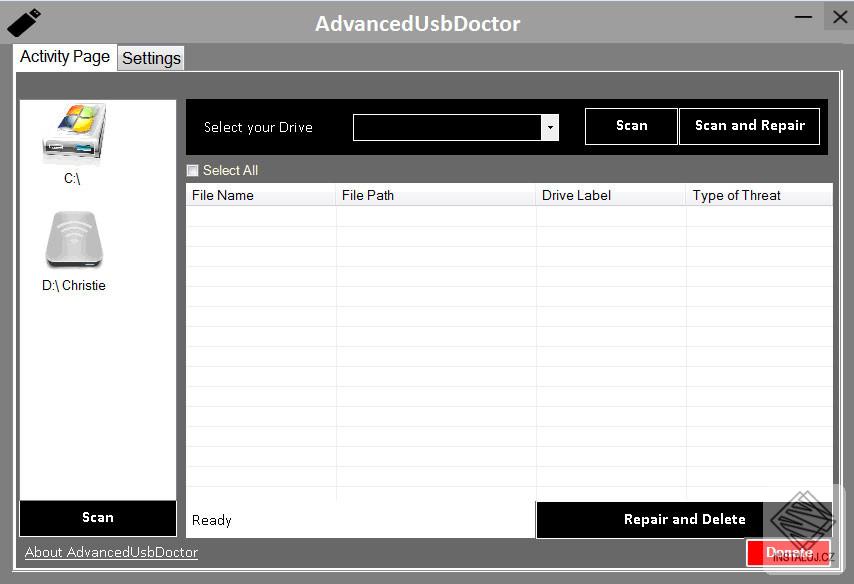Sort by the Type of Threat column header
This screenshot has height=584, width=854.
click(759, 195)
